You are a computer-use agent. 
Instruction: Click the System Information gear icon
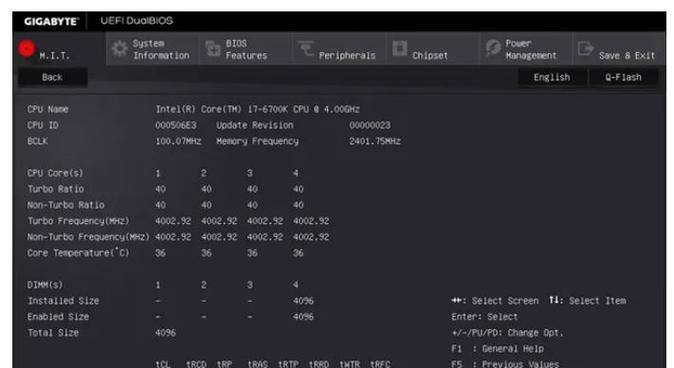120,49
